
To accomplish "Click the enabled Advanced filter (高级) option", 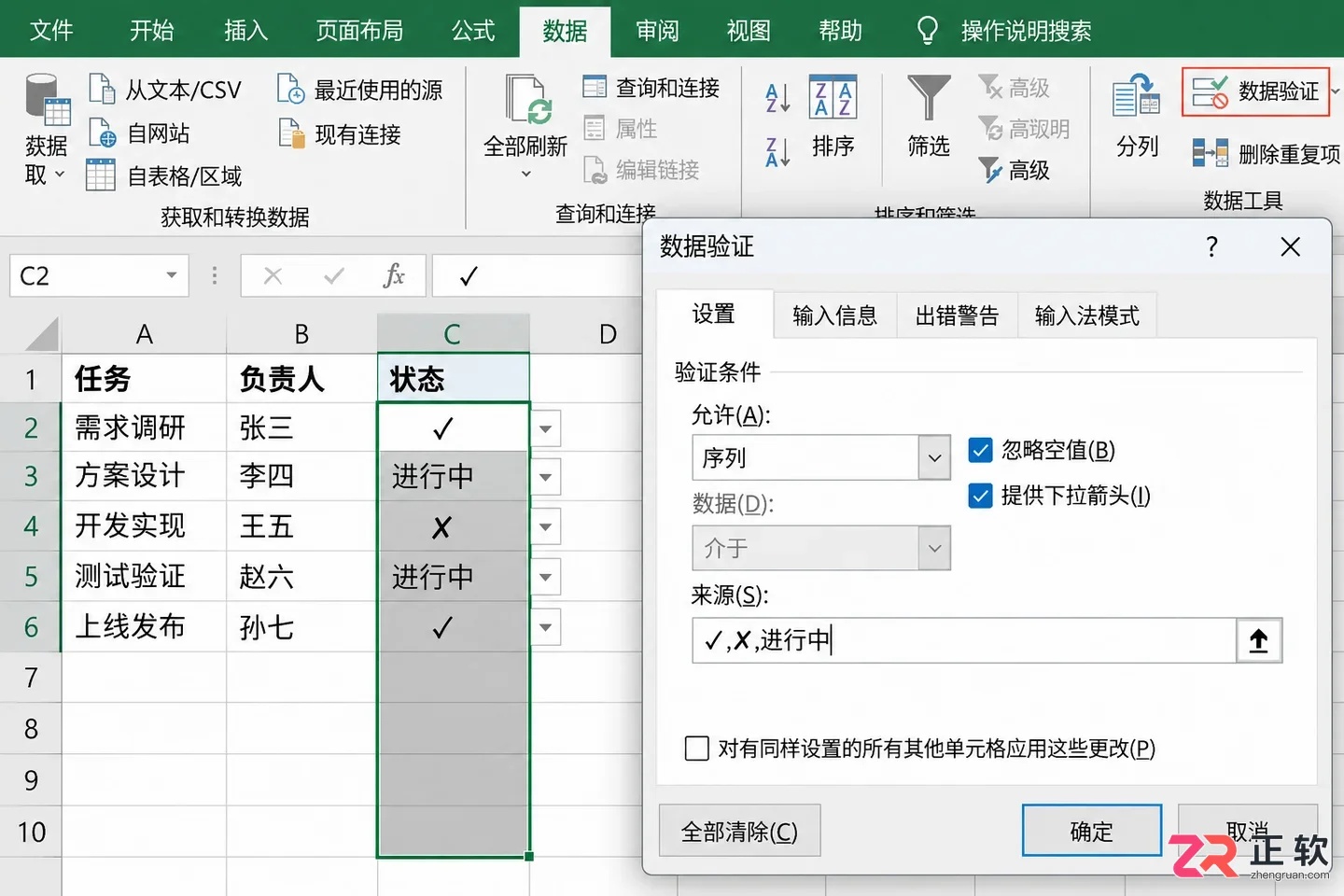I will click(x=1014, y=170).
